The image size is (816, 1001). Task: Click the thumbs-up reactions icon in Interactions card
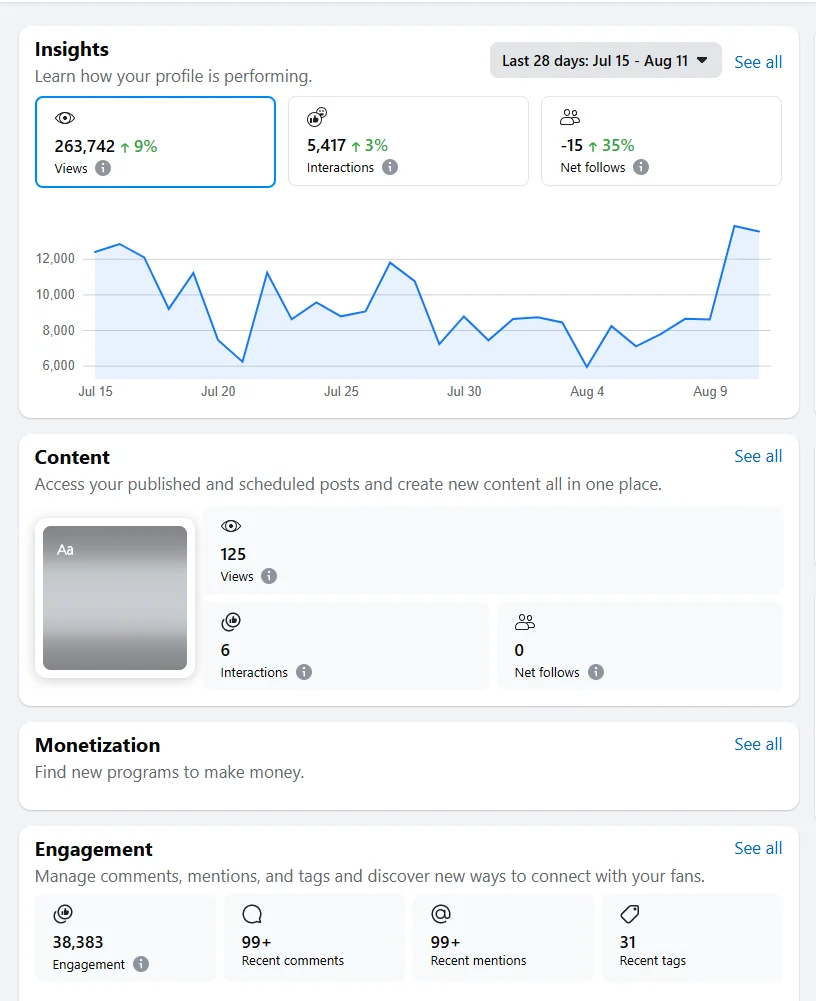(317, 117)
